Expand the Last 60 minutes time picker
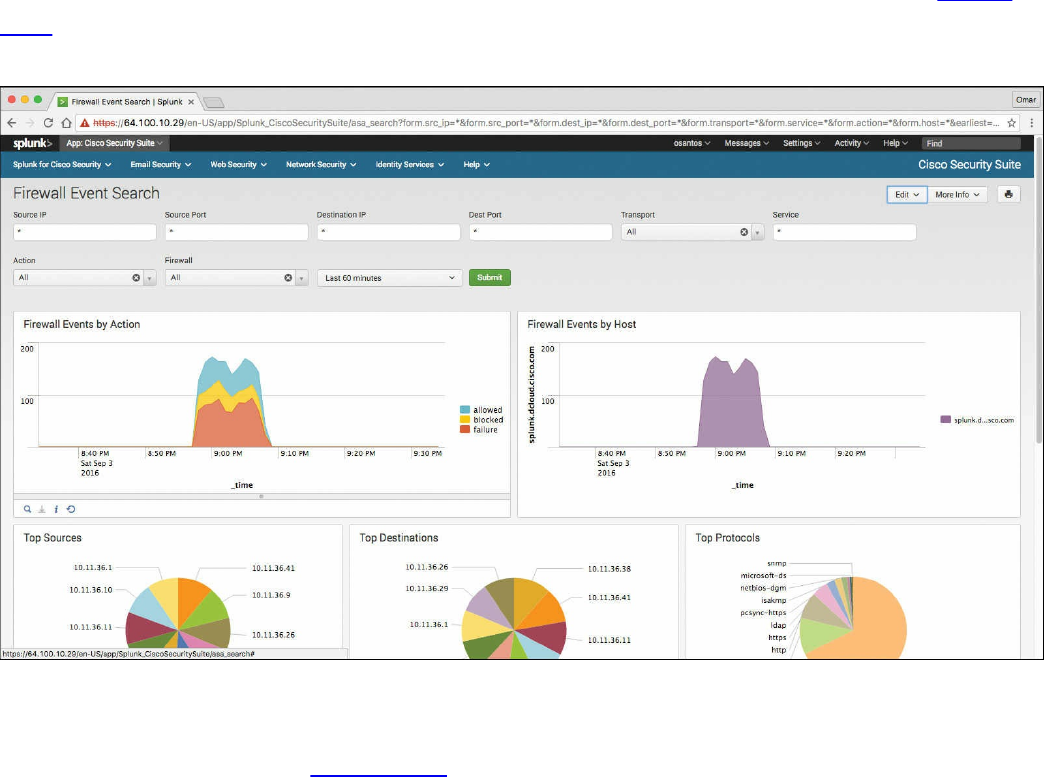The image size is (1044, 777). click(390, 278)
